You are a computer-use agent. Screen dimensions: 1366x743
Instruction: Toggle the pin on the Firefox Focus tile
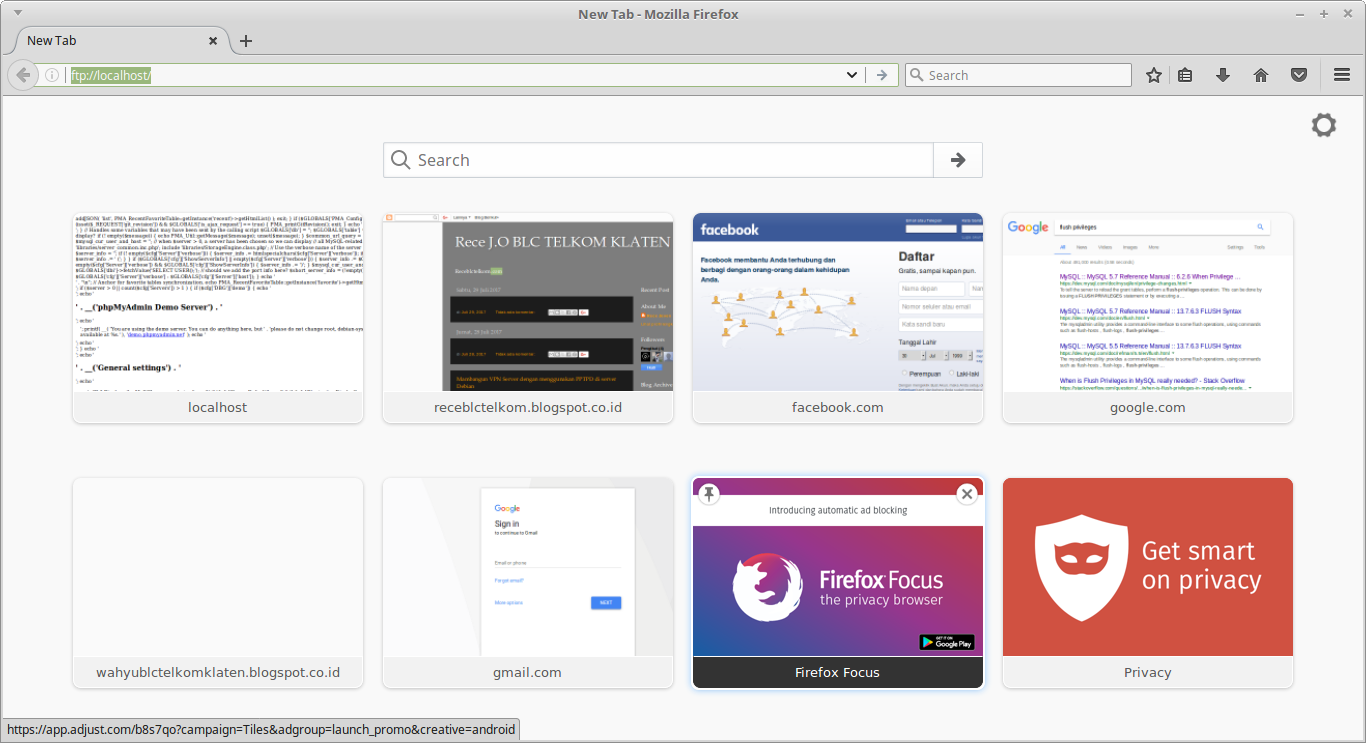coord(709,493)
